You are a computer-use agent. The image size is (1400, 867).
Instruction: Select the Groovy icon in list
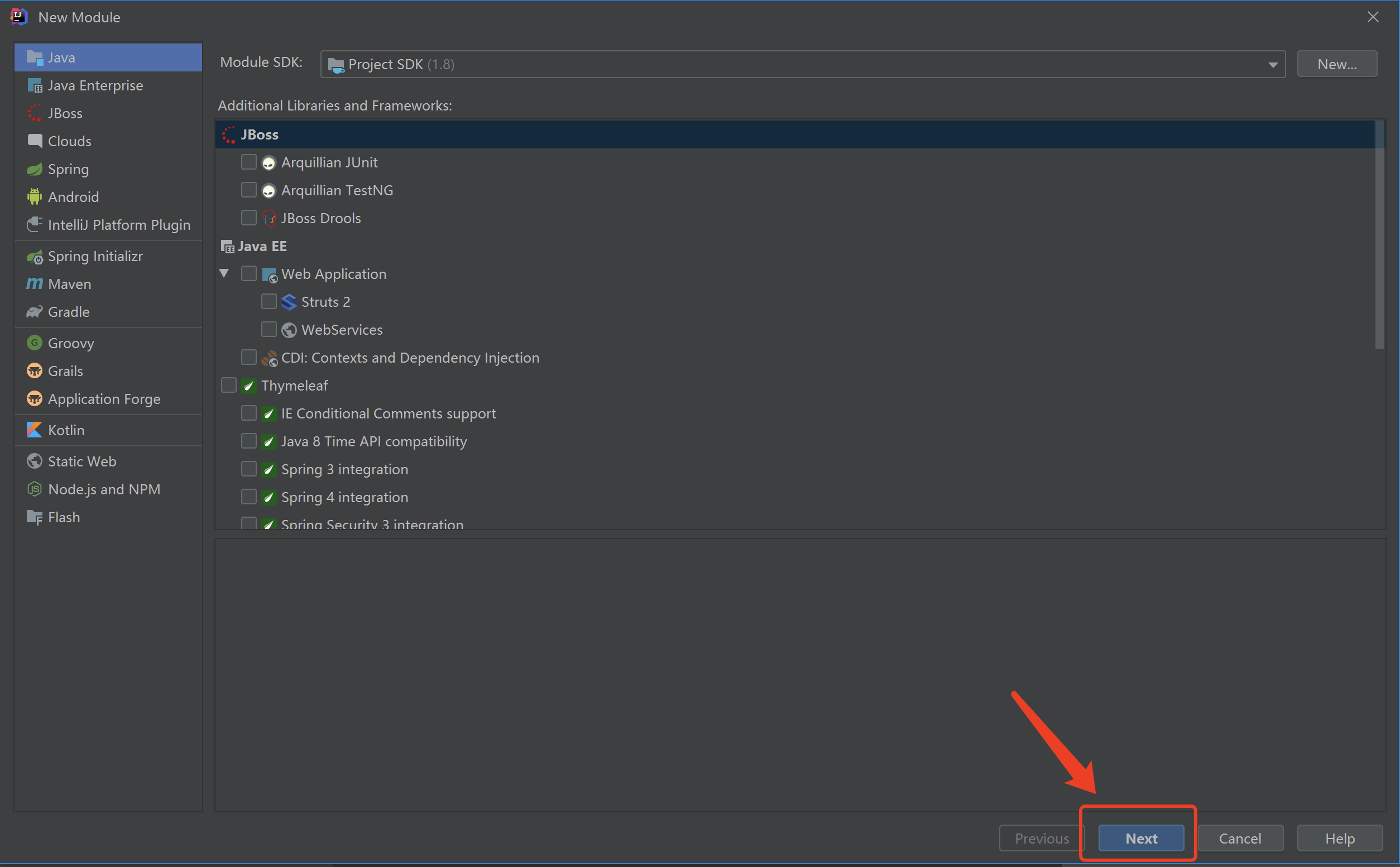click(35, 343)
